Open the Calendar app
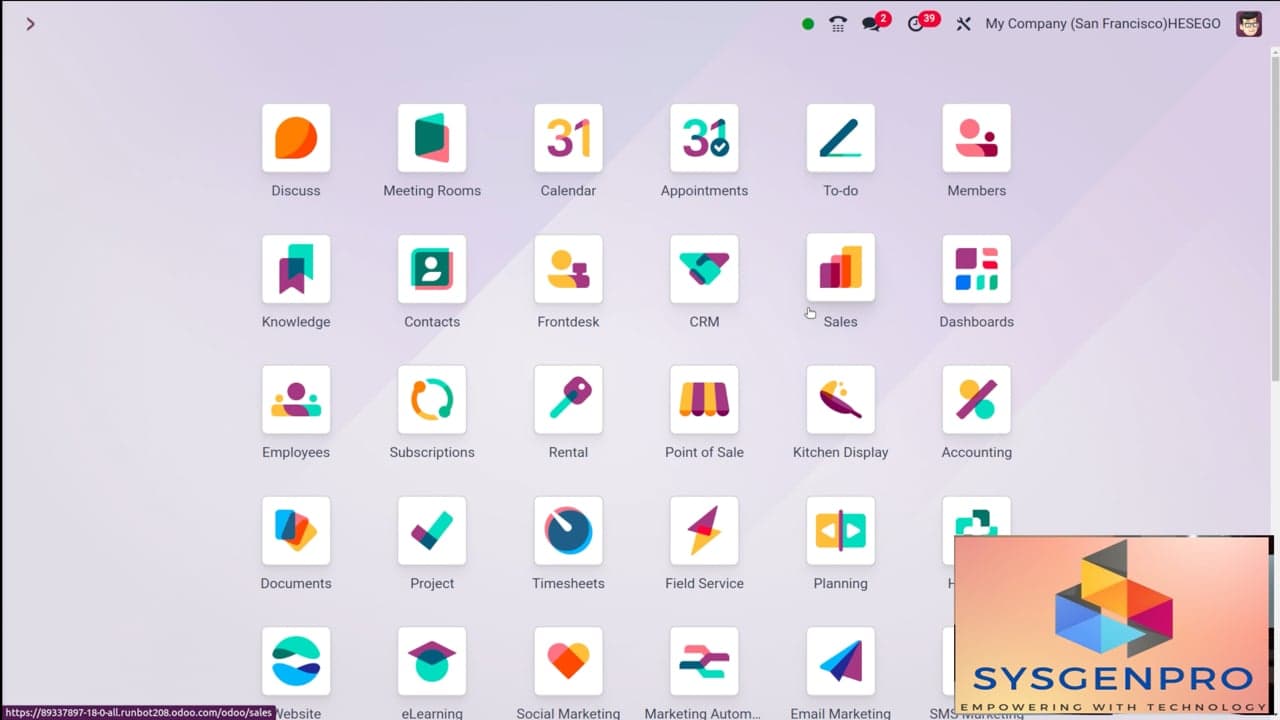Viewport: 1280px width, 720px height. coord(568,138)
